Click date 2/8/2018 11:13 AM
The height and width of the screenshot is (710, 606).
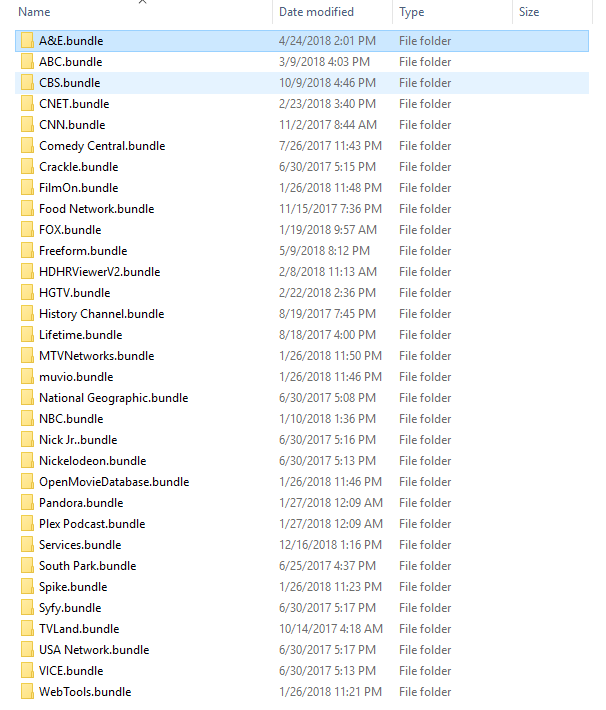click(328, 272)
